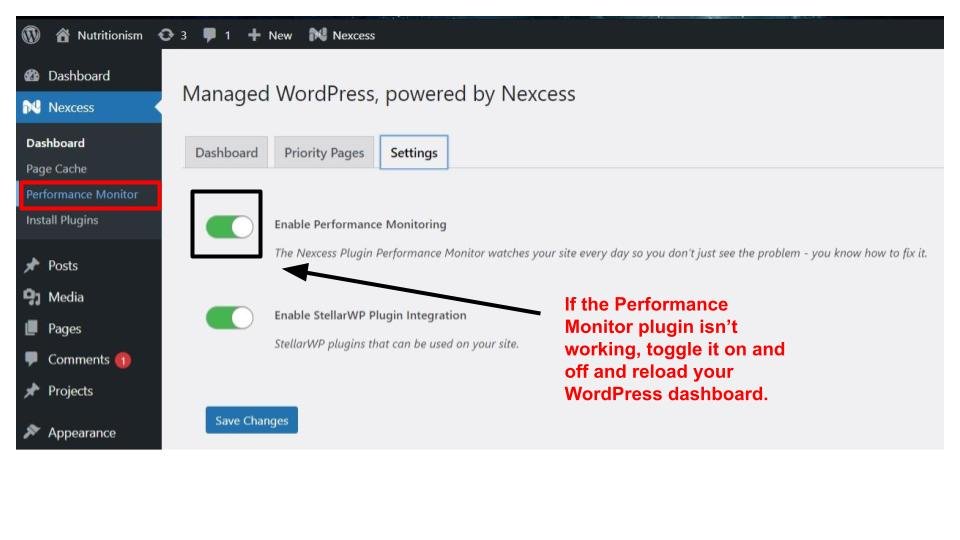Open the Priority Pages tab
Viewport: 960px width, 540px height.
(324, 152)
